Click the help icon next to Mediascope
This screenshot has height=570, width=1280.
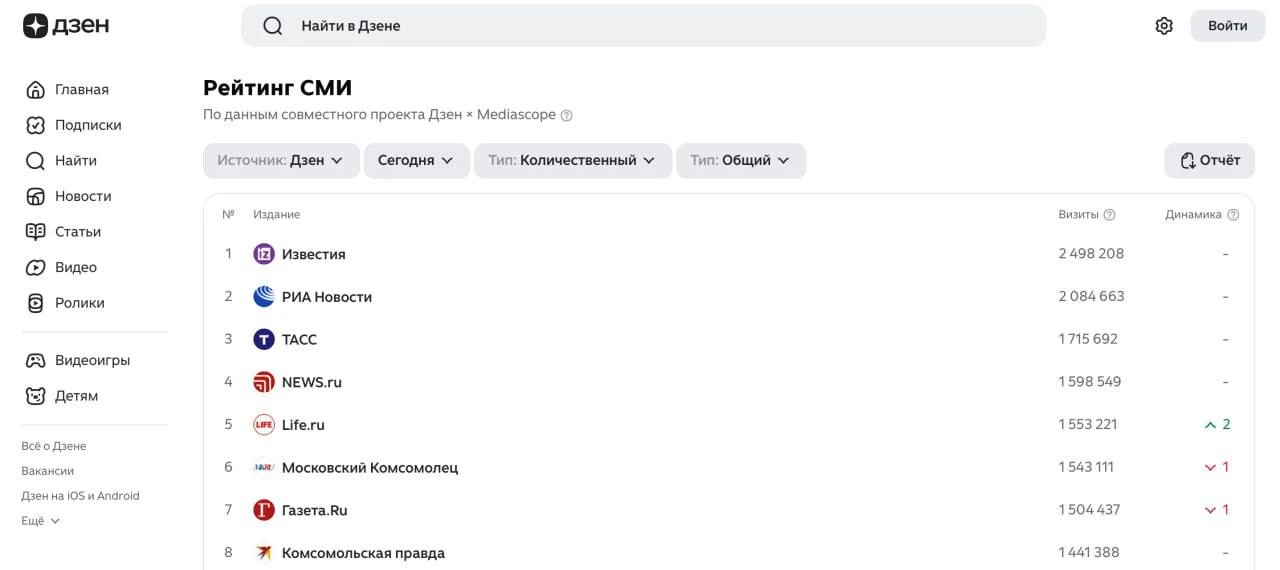[x=567, y=116]
